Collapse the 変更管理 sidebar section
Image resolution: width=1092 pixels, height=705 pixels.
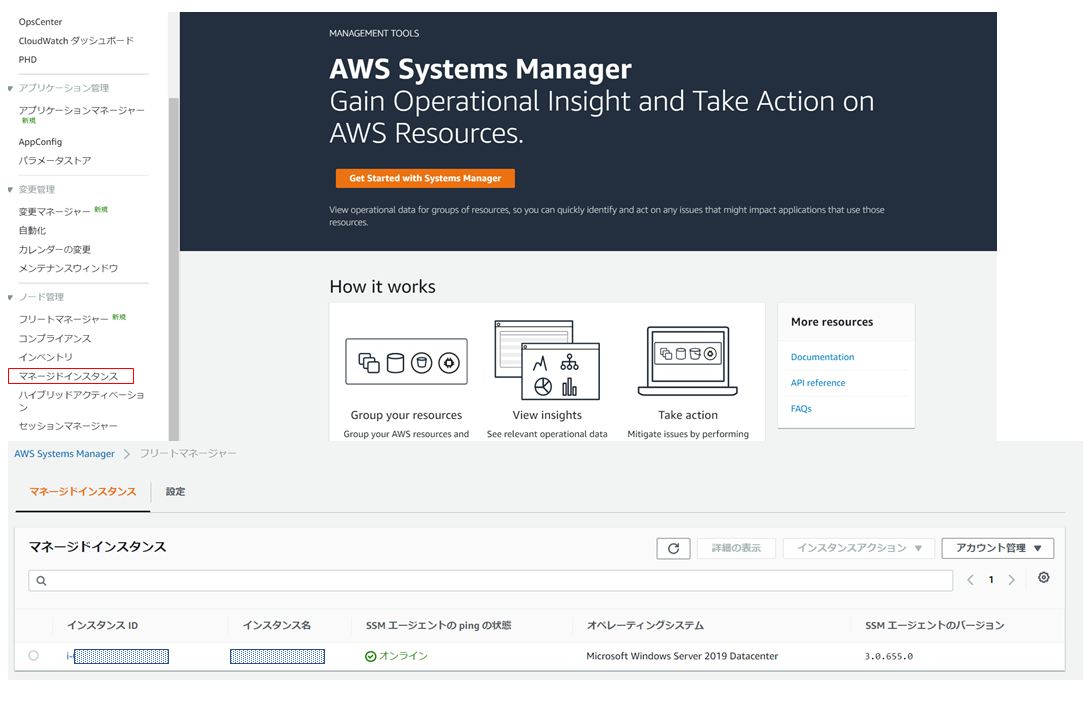coord(10,189)
